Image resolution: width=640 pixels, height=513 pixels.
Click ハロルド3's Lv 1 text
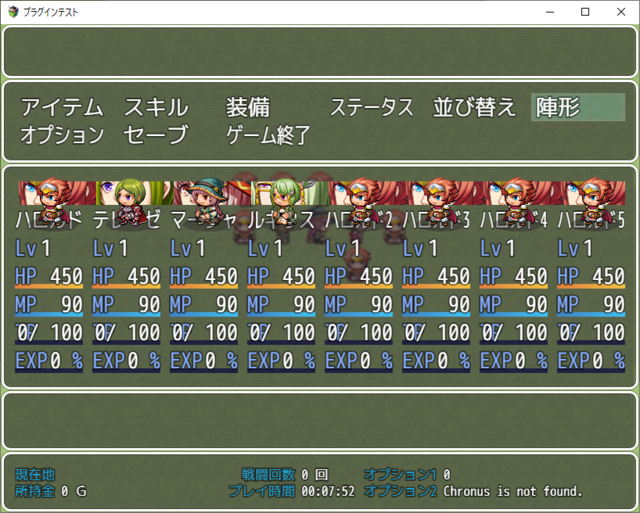pyautogui.click(x=420, y=249)
